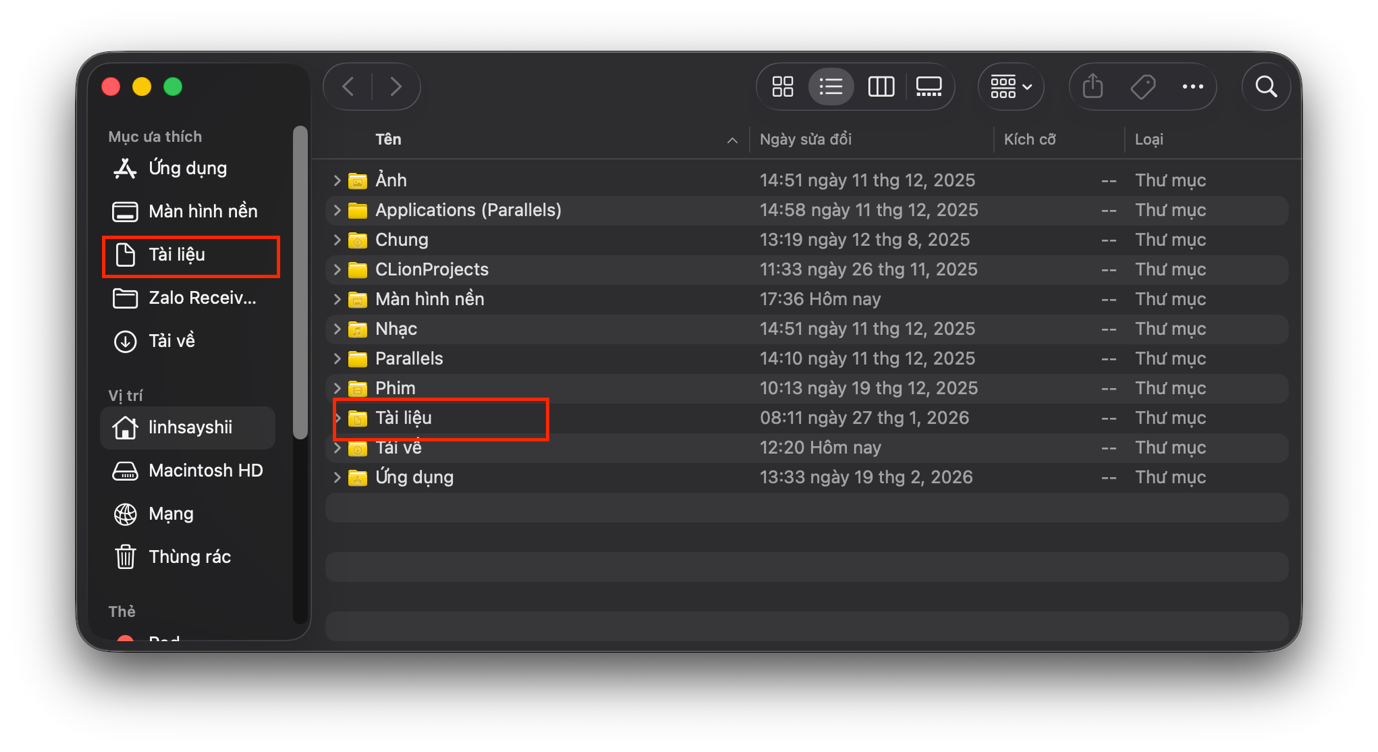Open Tài về in the sidebar

(188, 341)
